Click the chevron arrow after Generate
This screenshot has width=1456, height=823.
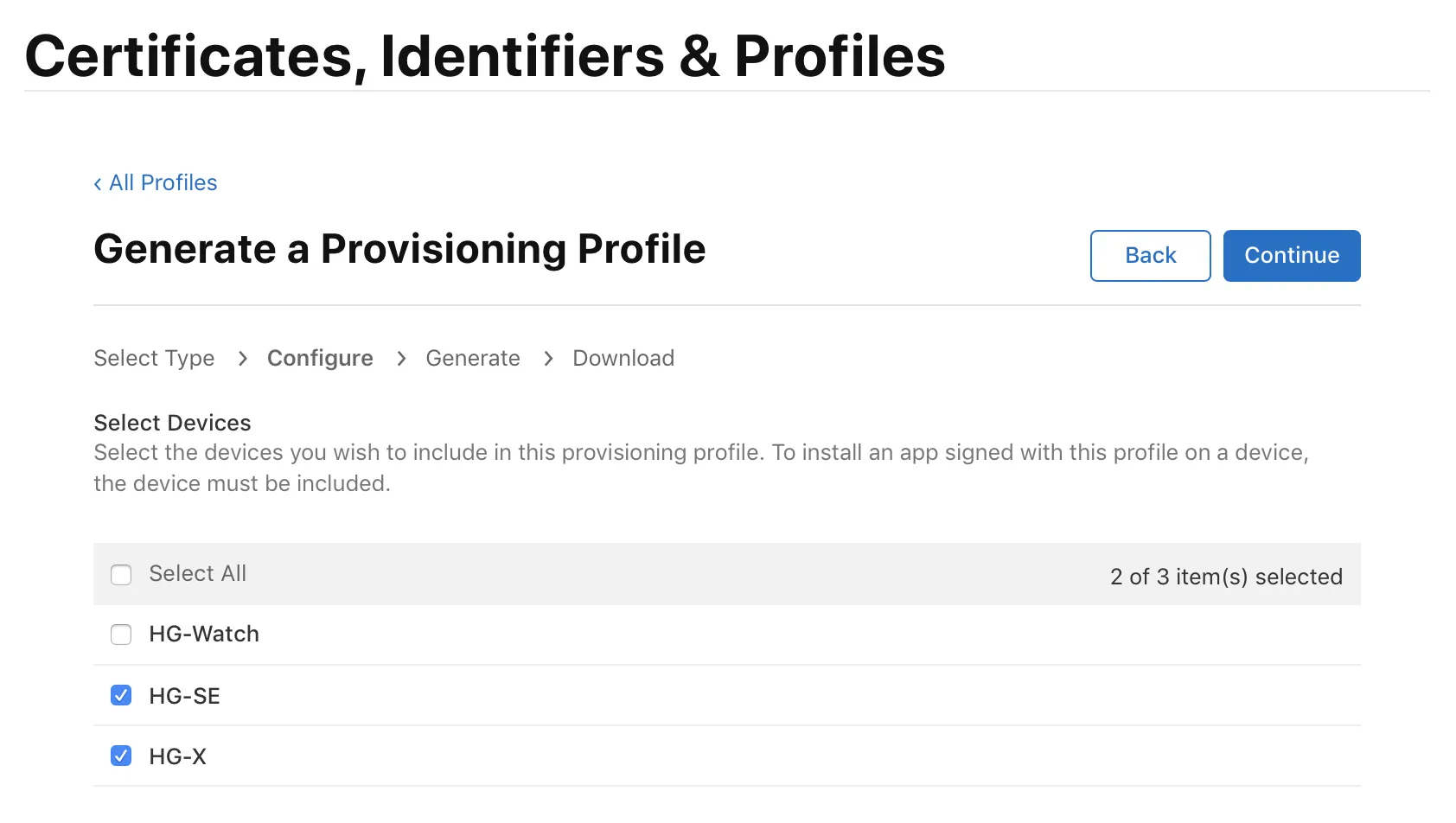548,358
